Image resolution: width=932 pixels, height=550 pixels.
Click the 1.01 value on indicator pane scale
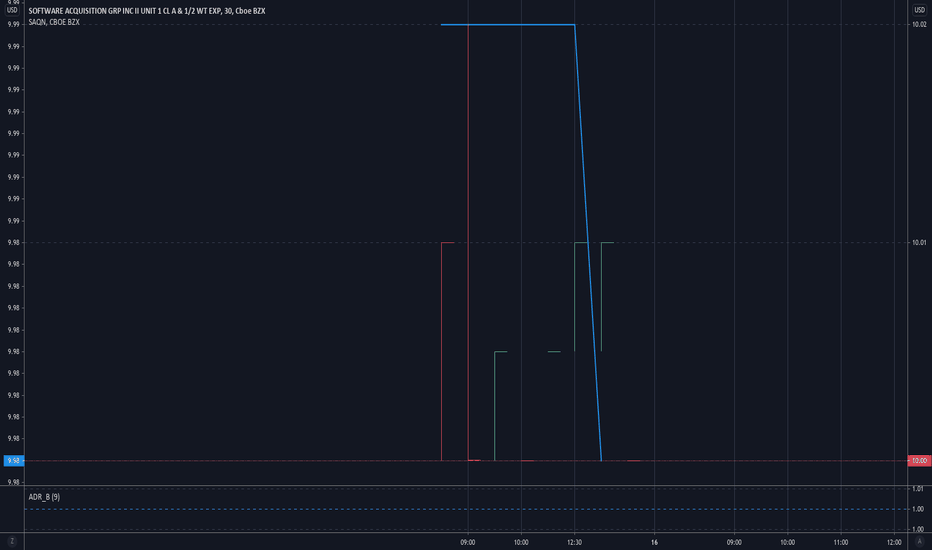pyautogui.click(x=918, y=489)
